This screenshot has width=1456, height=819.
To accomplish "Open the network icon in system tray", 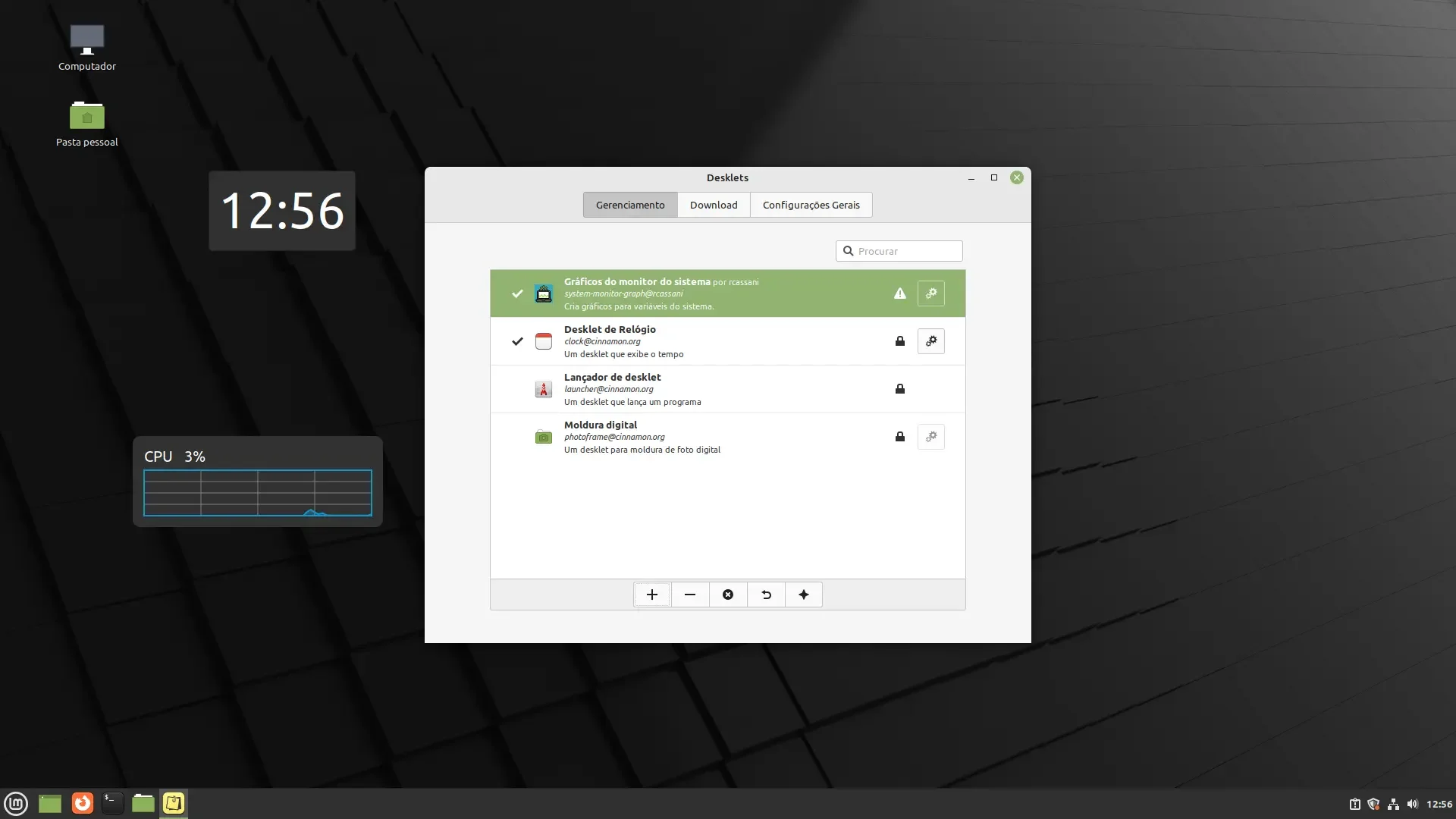I will point(1393,804).
